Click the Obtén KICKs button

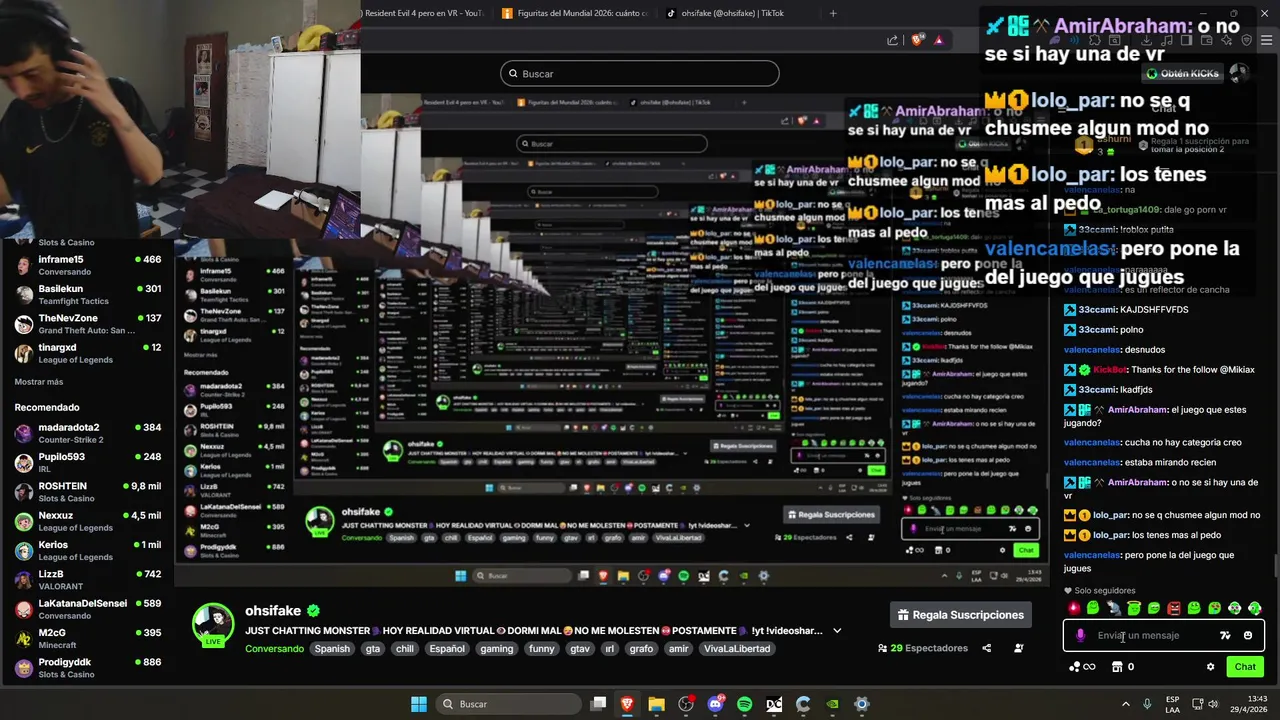[1182, 74]
